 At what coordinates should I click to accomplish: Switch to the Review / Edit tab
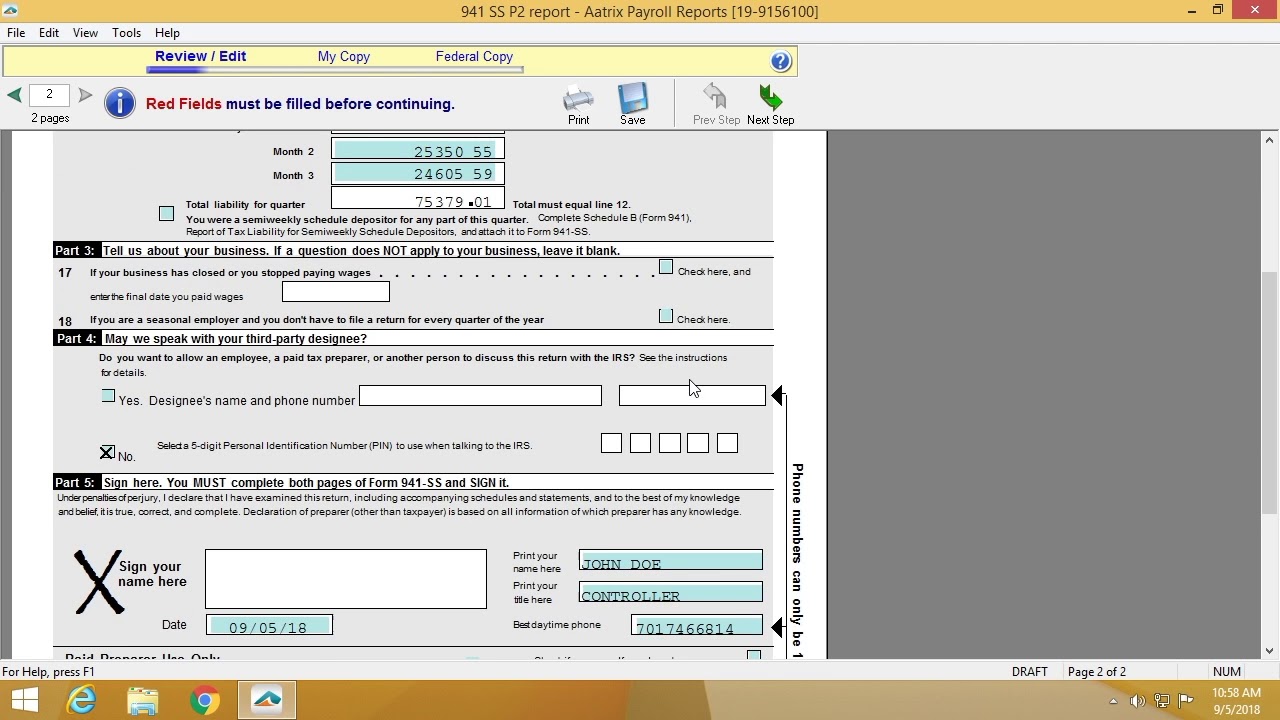point(200,57)
